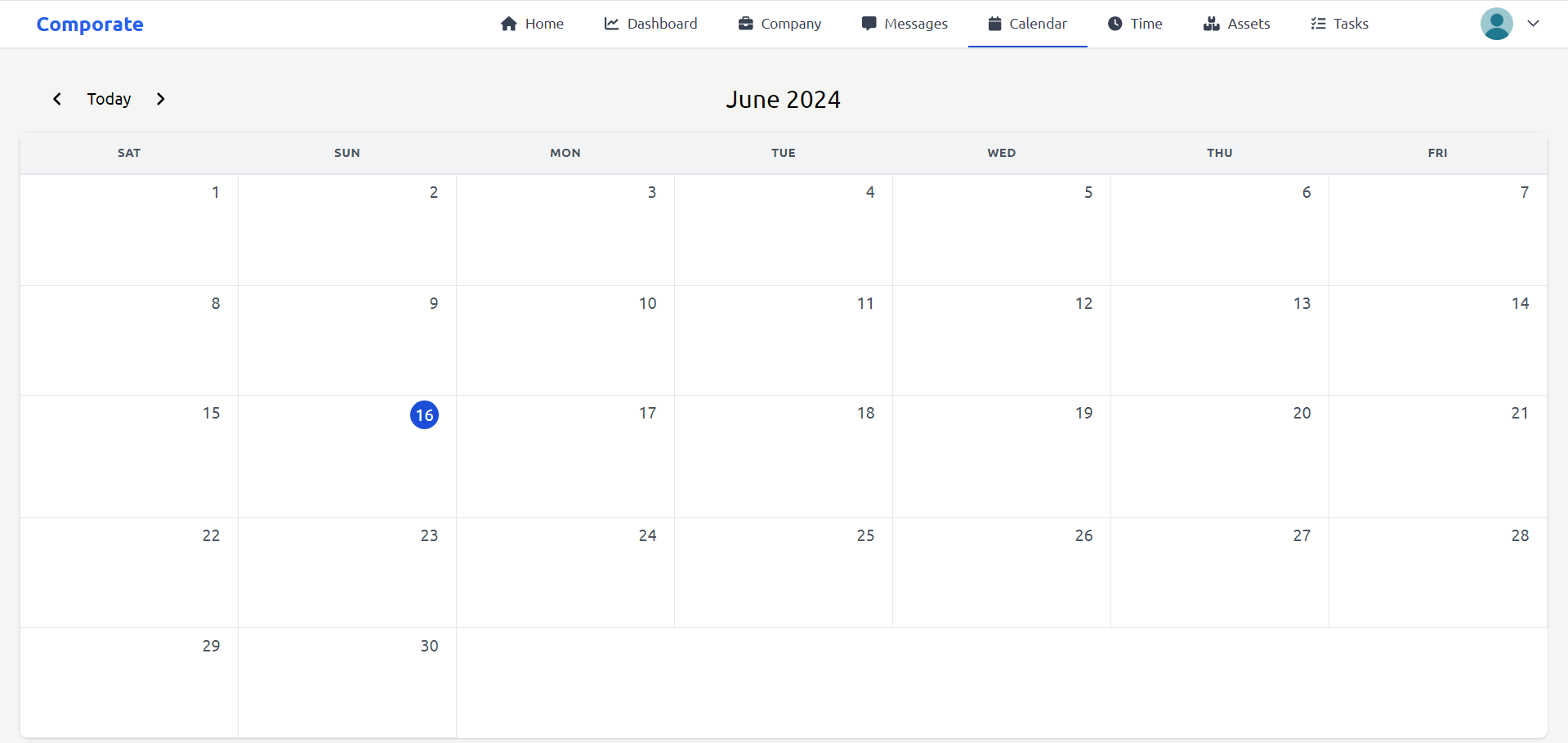The height and width of the screenshot is (743, 1568).
Task: Click the Time clock icon
Action: (x=1115, y=24)
